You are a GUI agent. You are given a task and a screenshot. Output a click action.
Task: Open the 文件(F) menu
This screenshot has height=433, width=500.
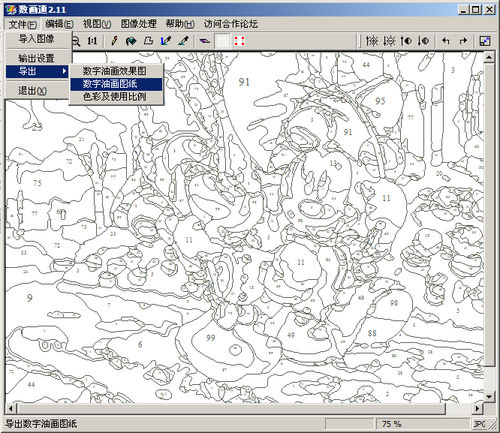[22, 24]
